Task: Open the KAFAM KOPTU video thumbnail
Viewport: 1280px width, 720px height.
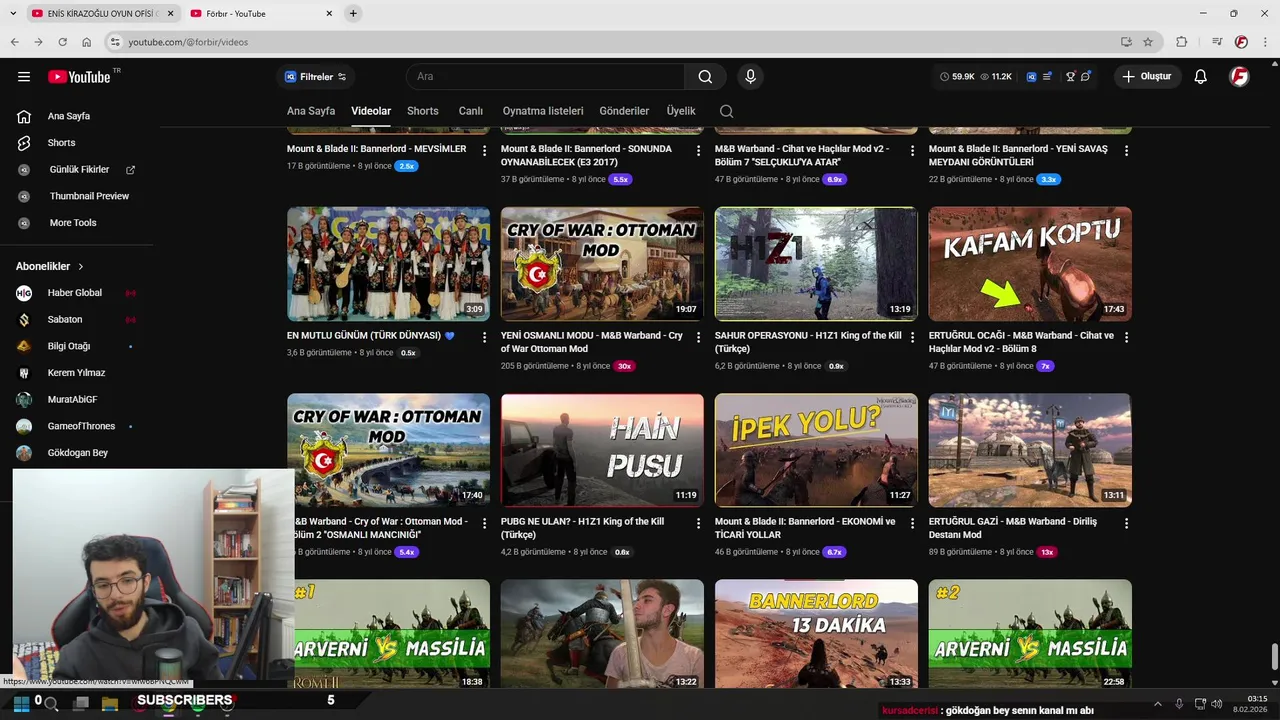Action: (1030, 264)
